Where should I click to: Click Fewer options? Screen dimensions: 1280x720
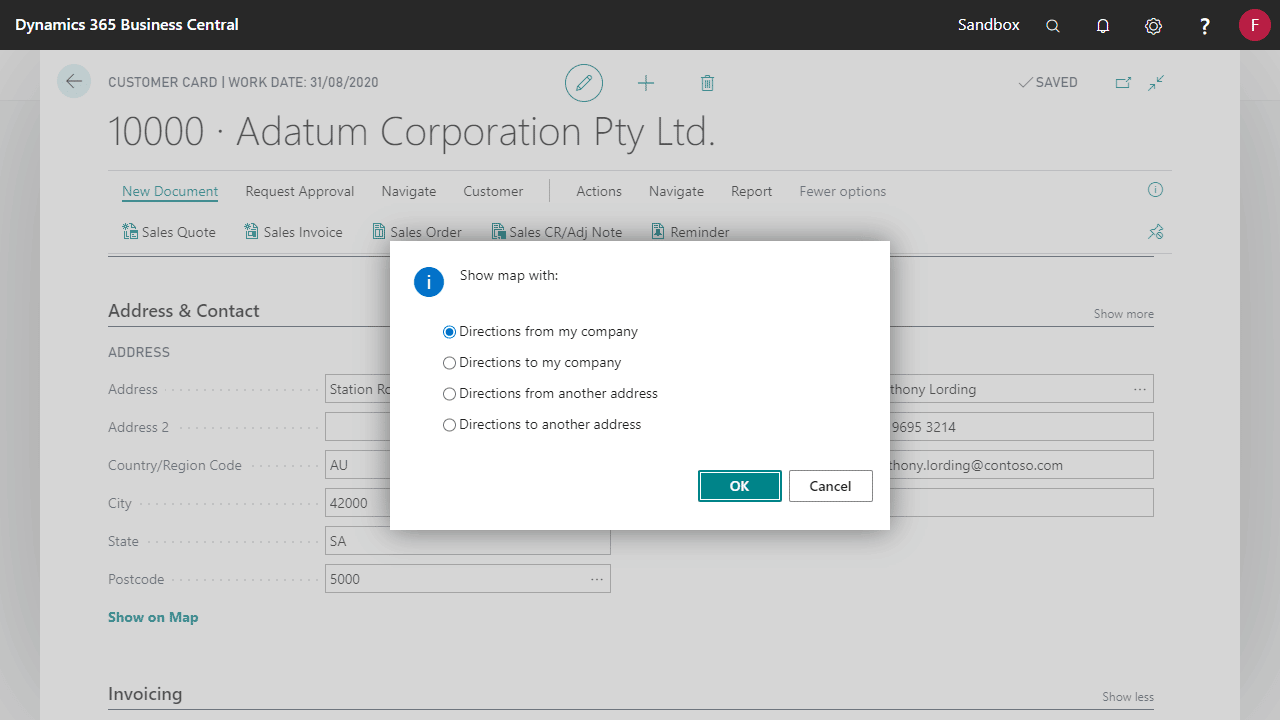[843, 191]
